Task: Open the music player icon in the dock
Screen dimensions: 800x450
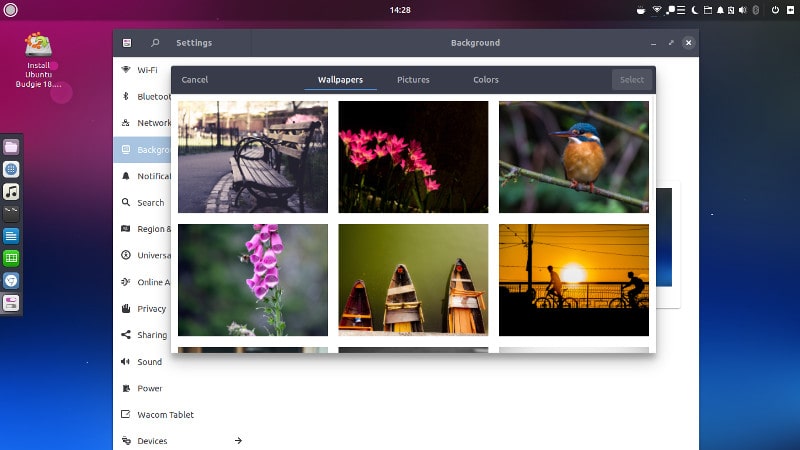Action: click(11, 191)
